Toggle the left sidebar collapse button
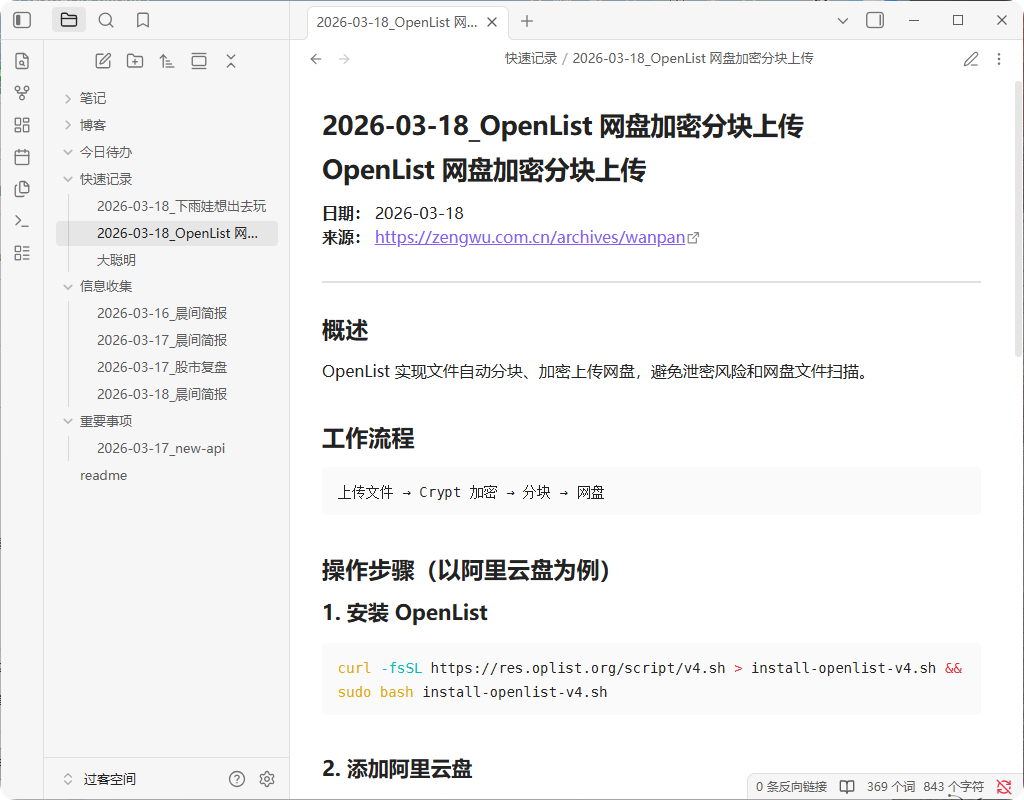Viewport: 1024px width, 800px height. coord(22,20)
